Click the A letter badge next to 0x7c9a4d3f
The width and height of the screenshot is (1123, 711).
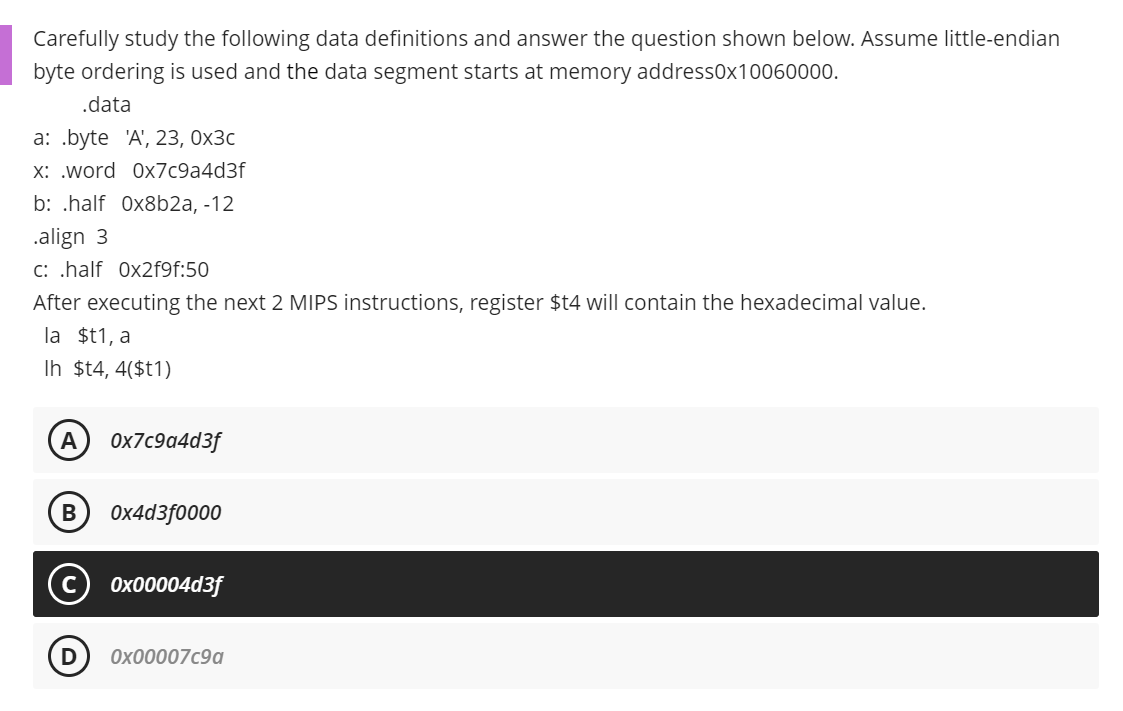coord(68,439)
